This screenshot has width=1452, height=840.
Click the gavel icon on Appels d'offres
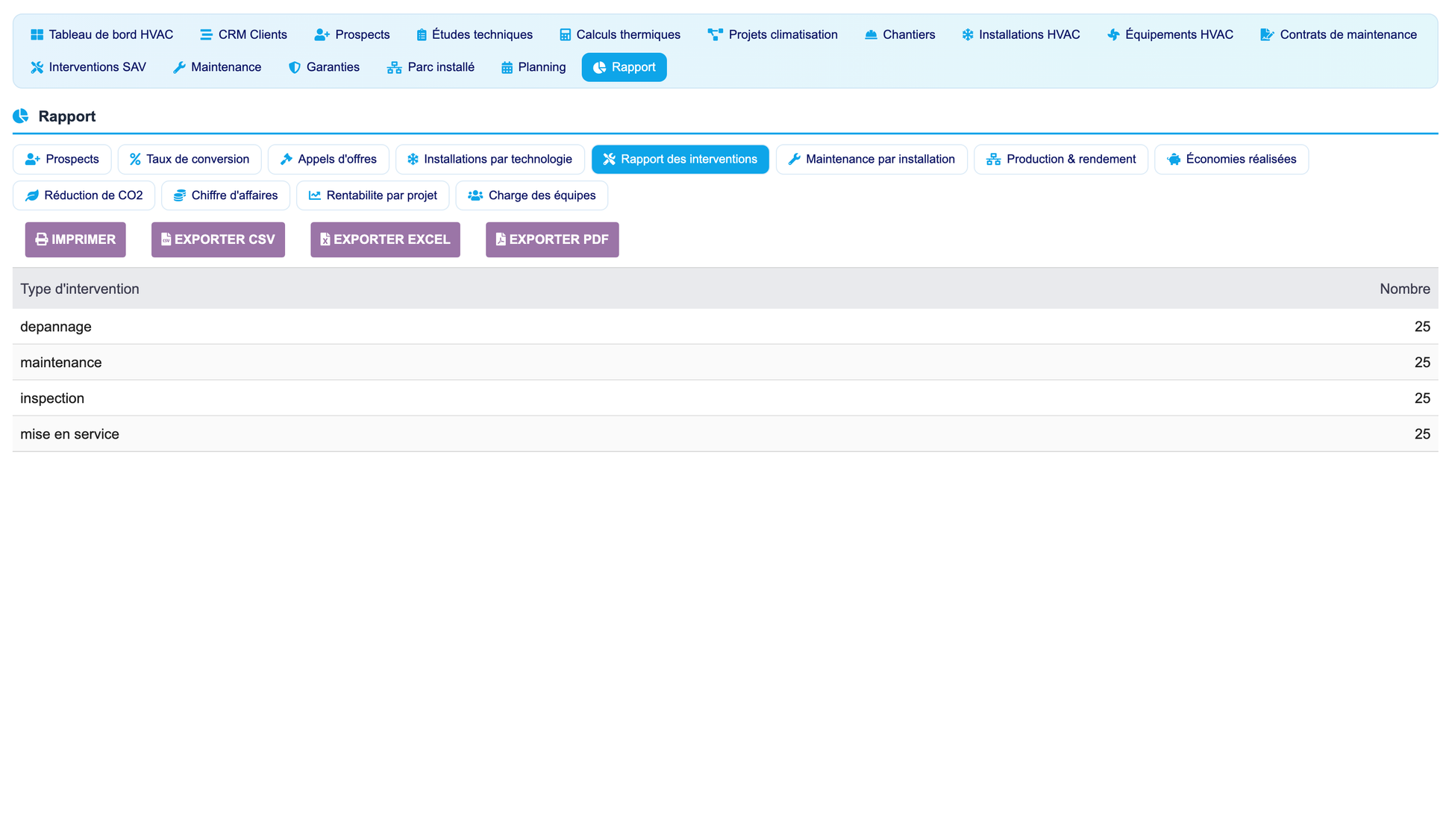click(x=286, y=160)
